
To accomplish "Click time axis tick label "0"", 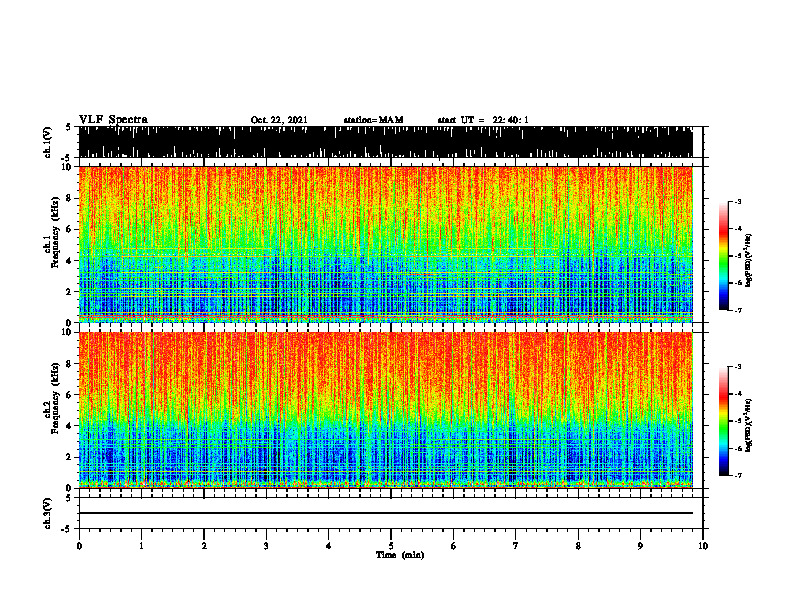I will tap(79, 546).
